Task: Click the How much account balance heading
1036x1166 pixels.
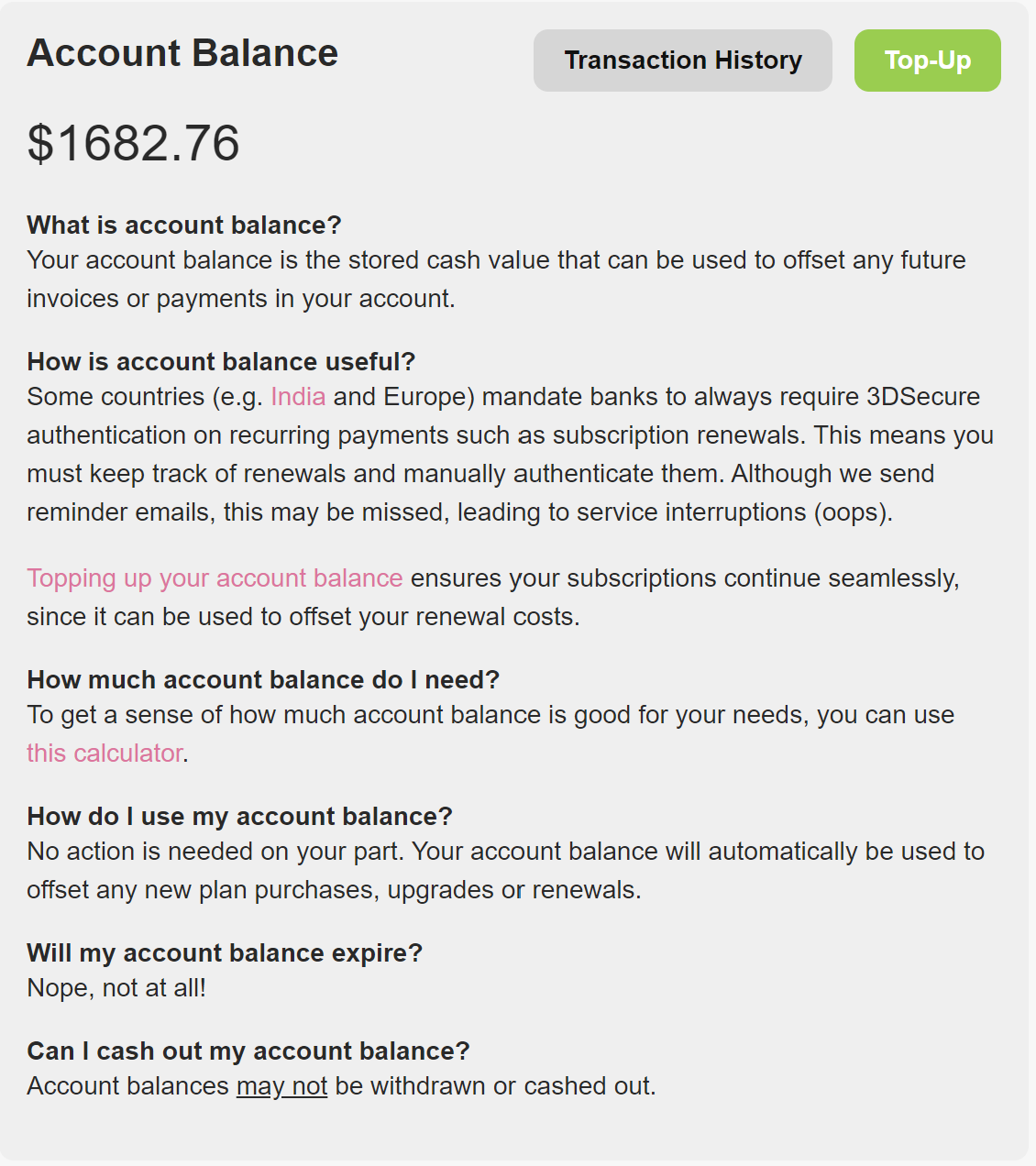Action: pos(264,680)
